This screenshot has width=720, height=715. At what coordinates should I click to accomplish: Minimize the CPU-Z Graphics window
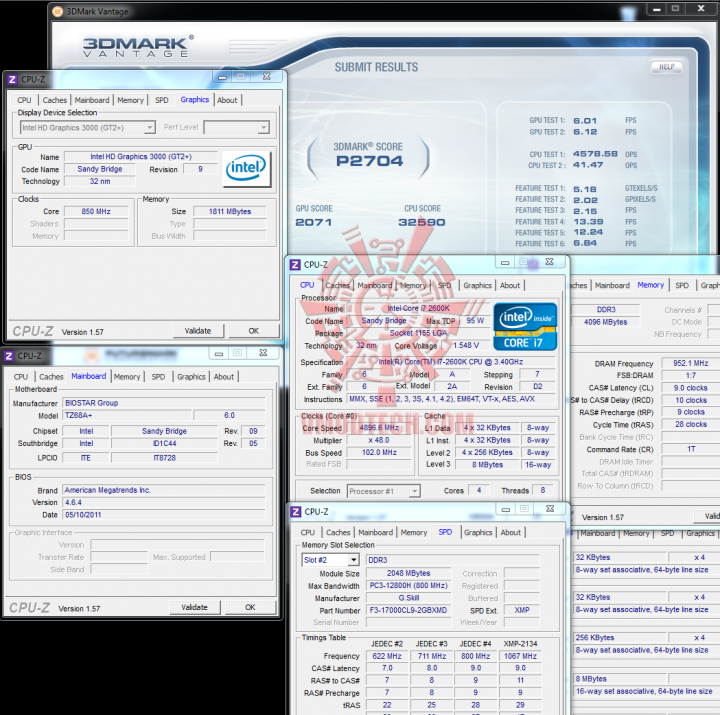(222, 77)
